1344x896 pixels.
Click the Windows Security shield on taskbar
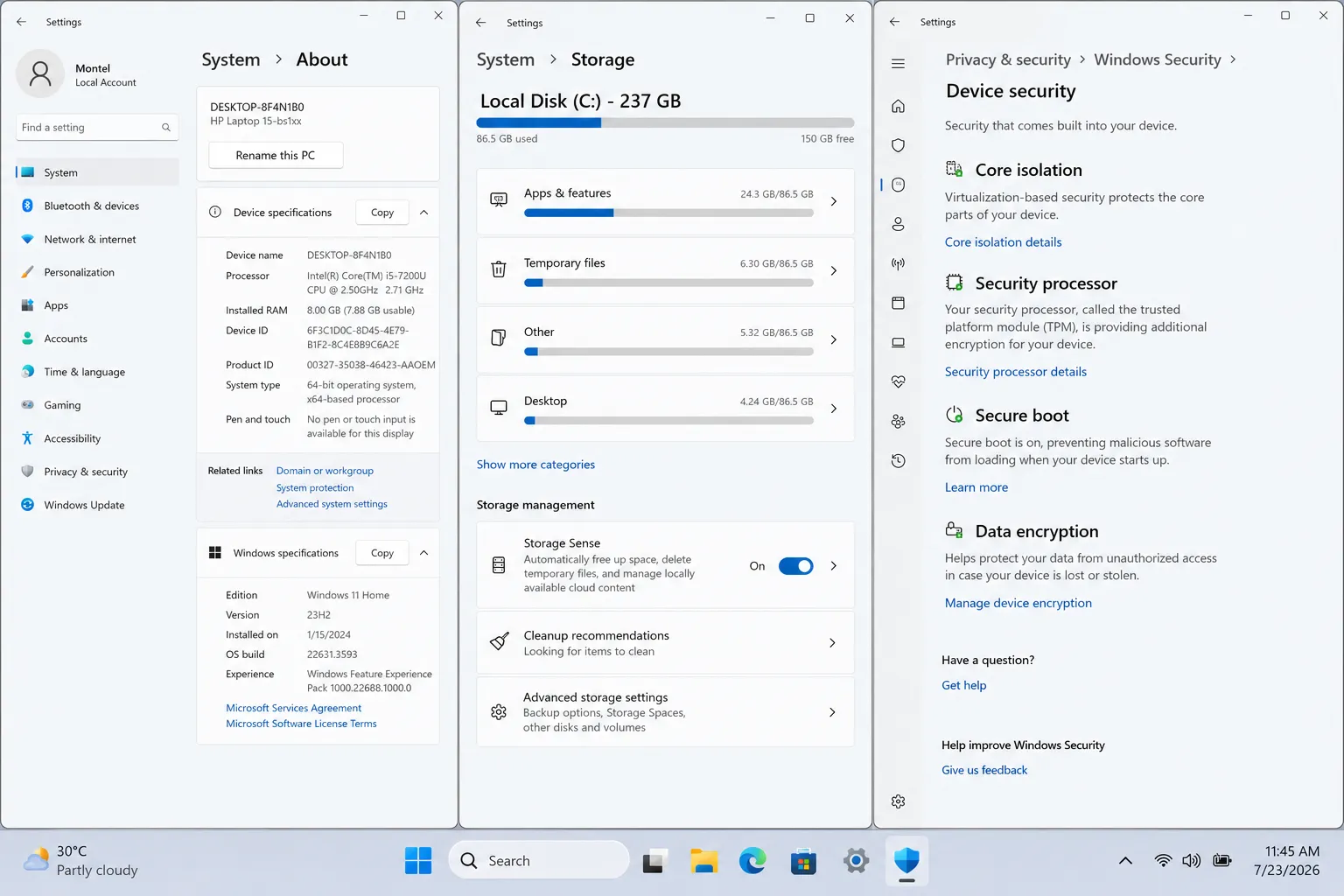tap(906, 861)
